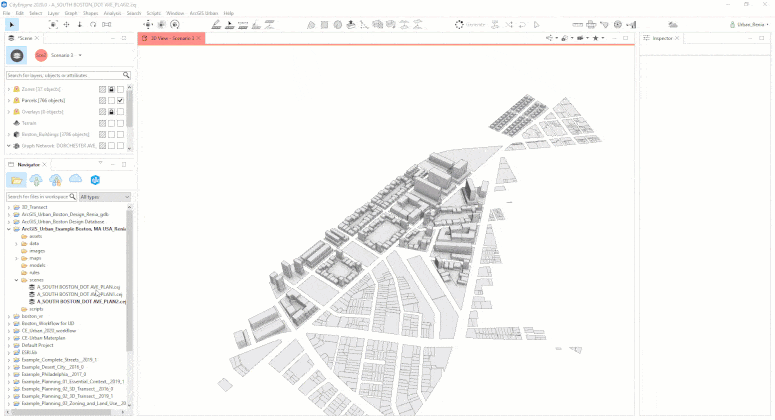Image resolution: width=775 pixels, height=420 pixels.
Task: Open the Urban_Renia user account dropdown
Action: pos(749,24)
